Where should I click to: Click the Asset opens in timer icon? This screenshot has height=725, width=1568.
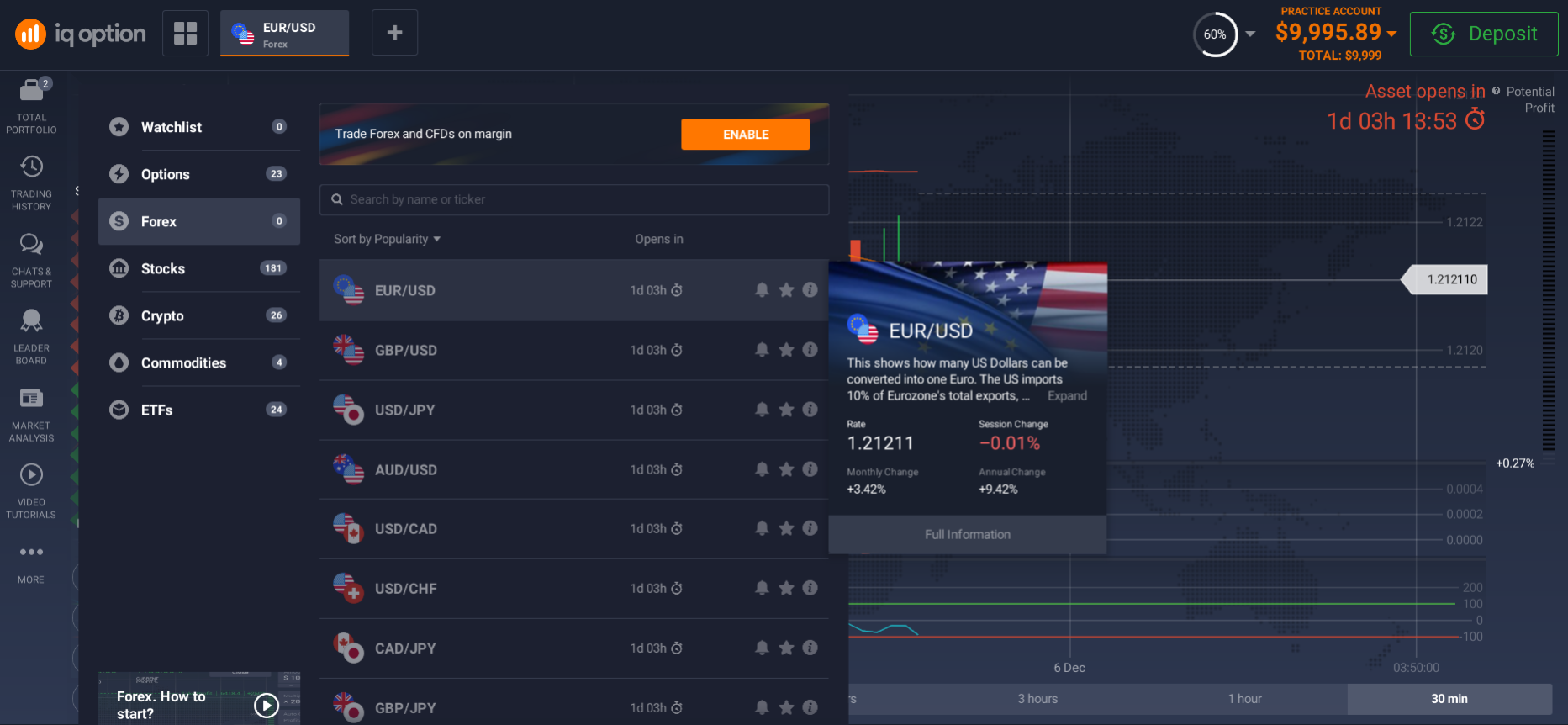tap(1475, 119)
